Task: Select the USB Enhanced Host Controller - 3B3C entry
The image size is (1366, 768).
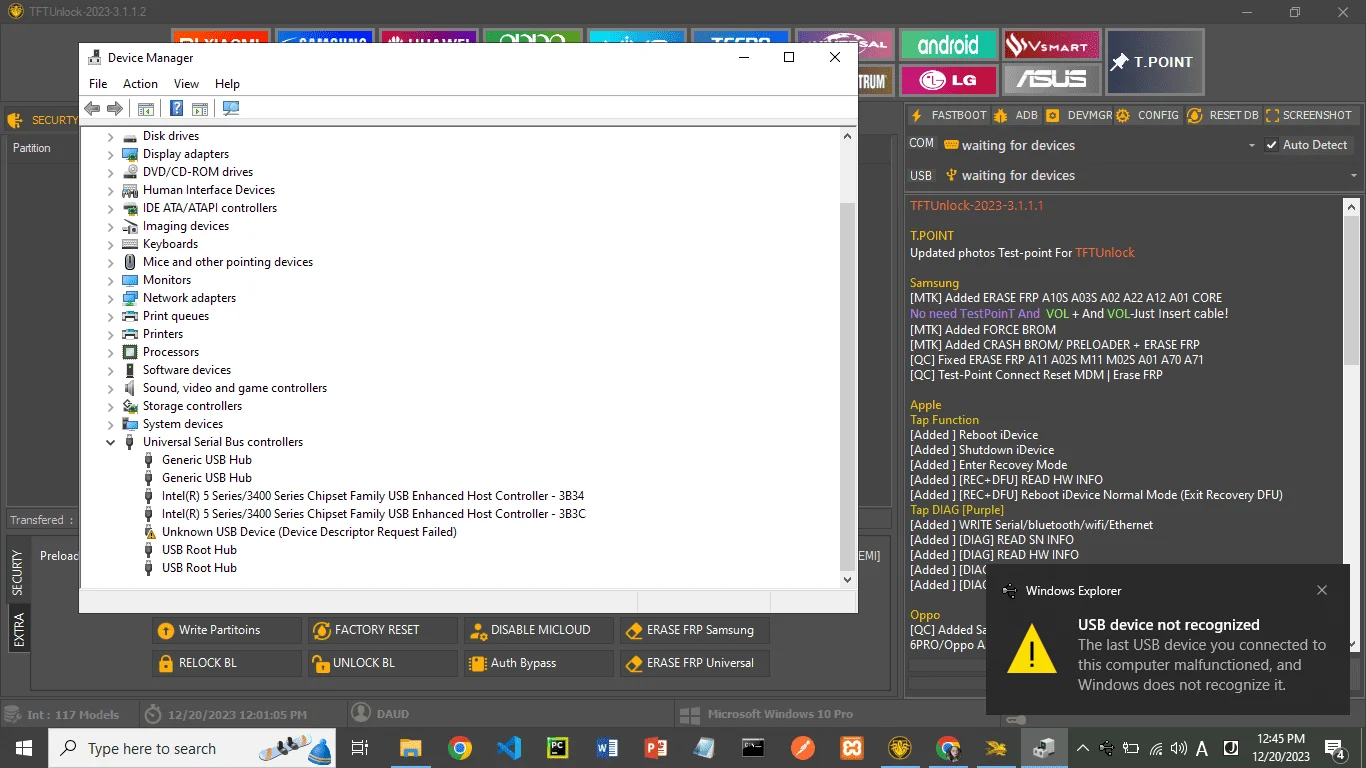Action: pos(374,514)
